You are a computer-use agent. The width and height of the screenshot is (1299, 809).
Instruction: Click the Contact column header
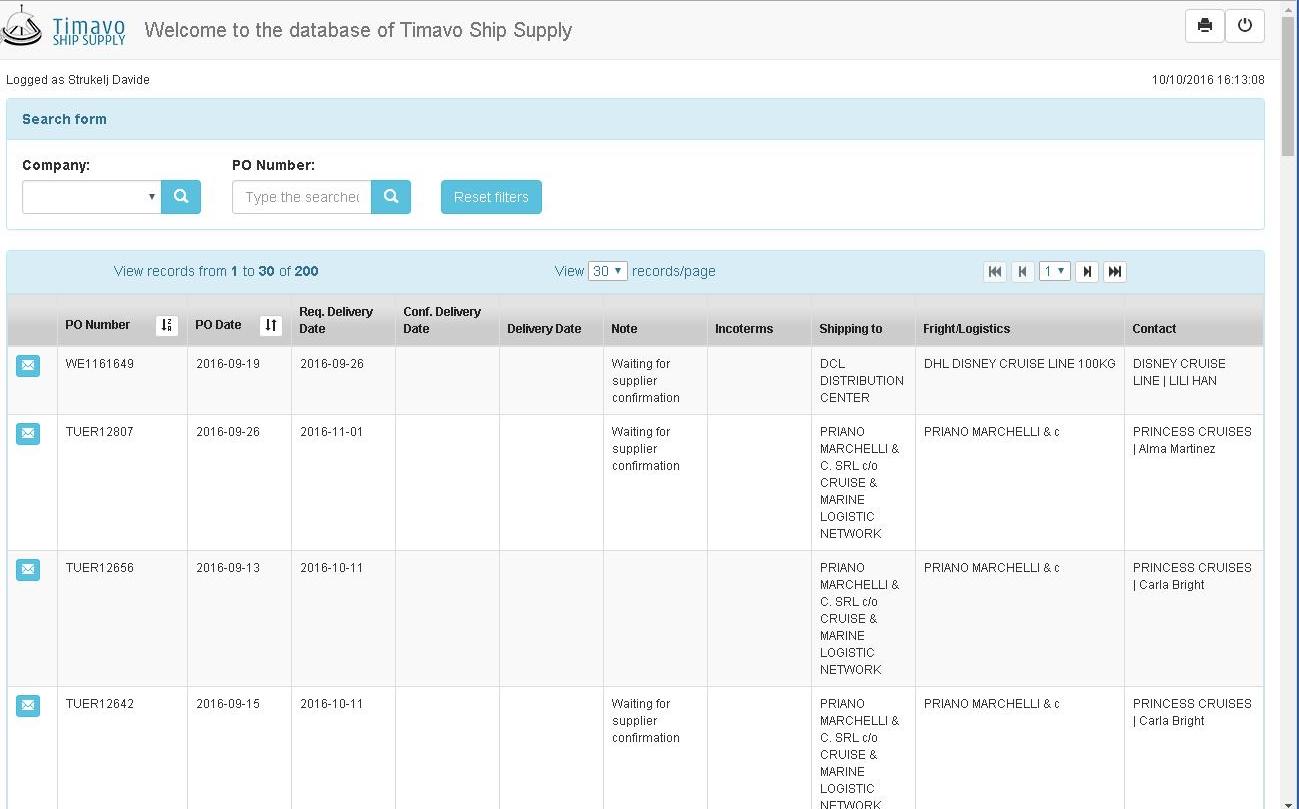pos(1194,320)
